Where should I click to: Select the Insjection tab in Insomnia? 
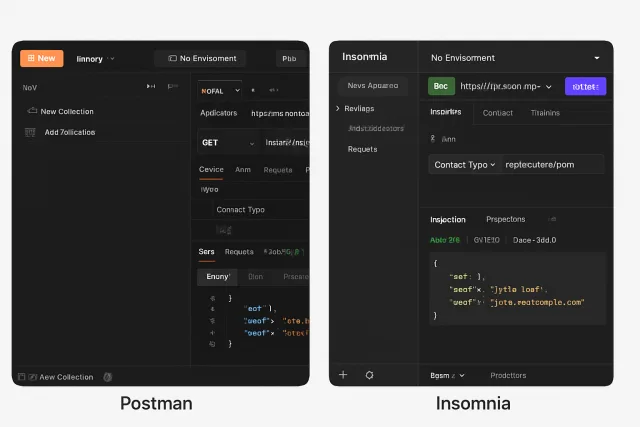[448, 220]
